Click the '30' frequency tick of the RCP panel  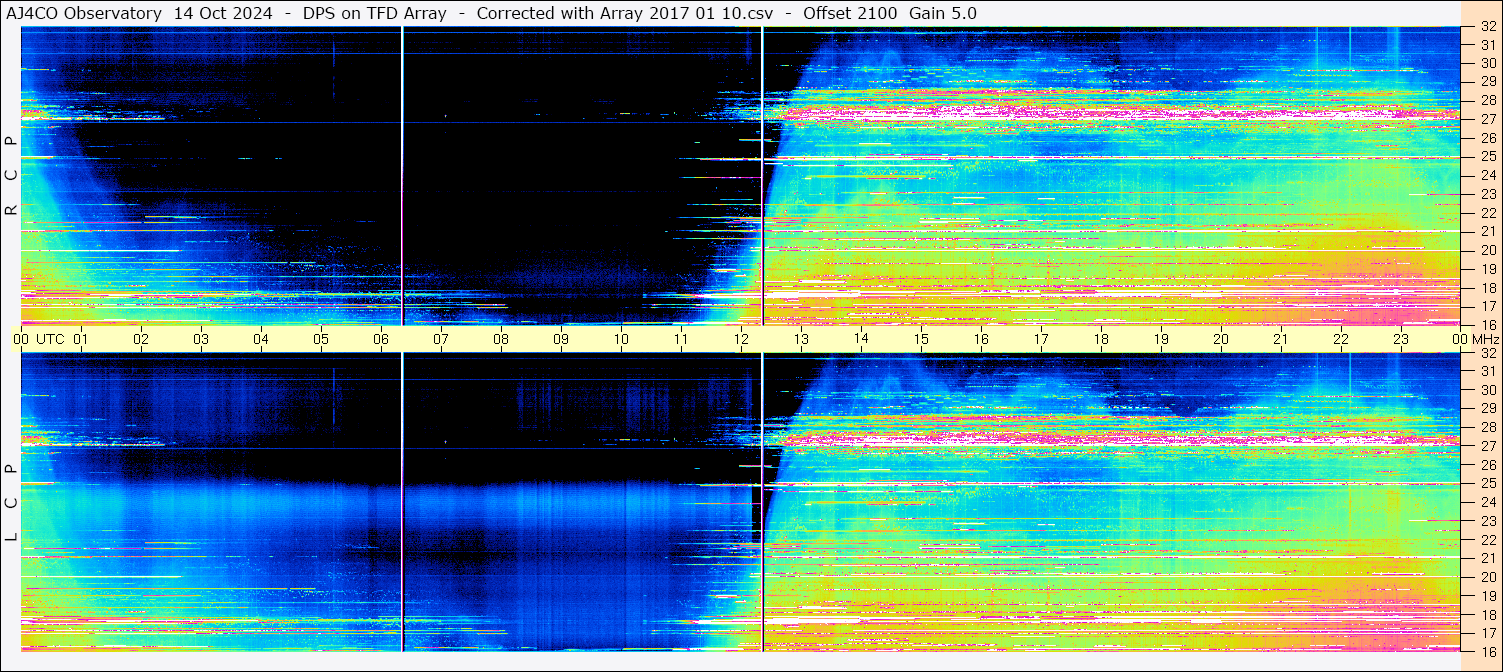[1487, 63]
